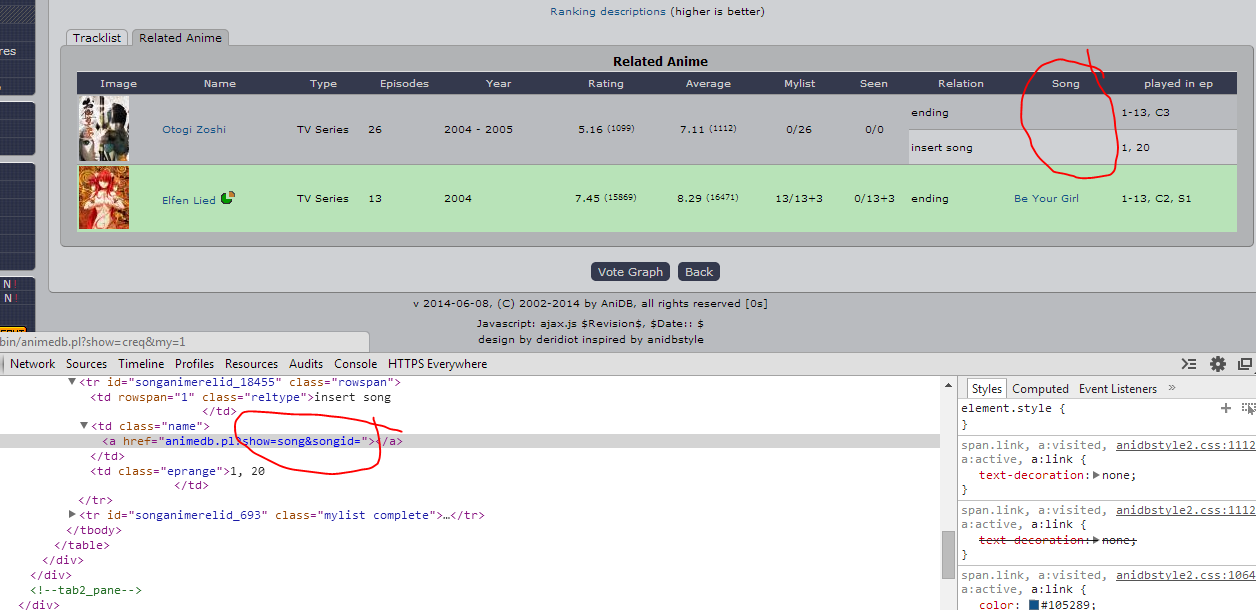Collapse the songanimerelid_18455 tr element
The height and width of the screenshot is (610, 1256).
pyautogui.click(x=72, y=382)
